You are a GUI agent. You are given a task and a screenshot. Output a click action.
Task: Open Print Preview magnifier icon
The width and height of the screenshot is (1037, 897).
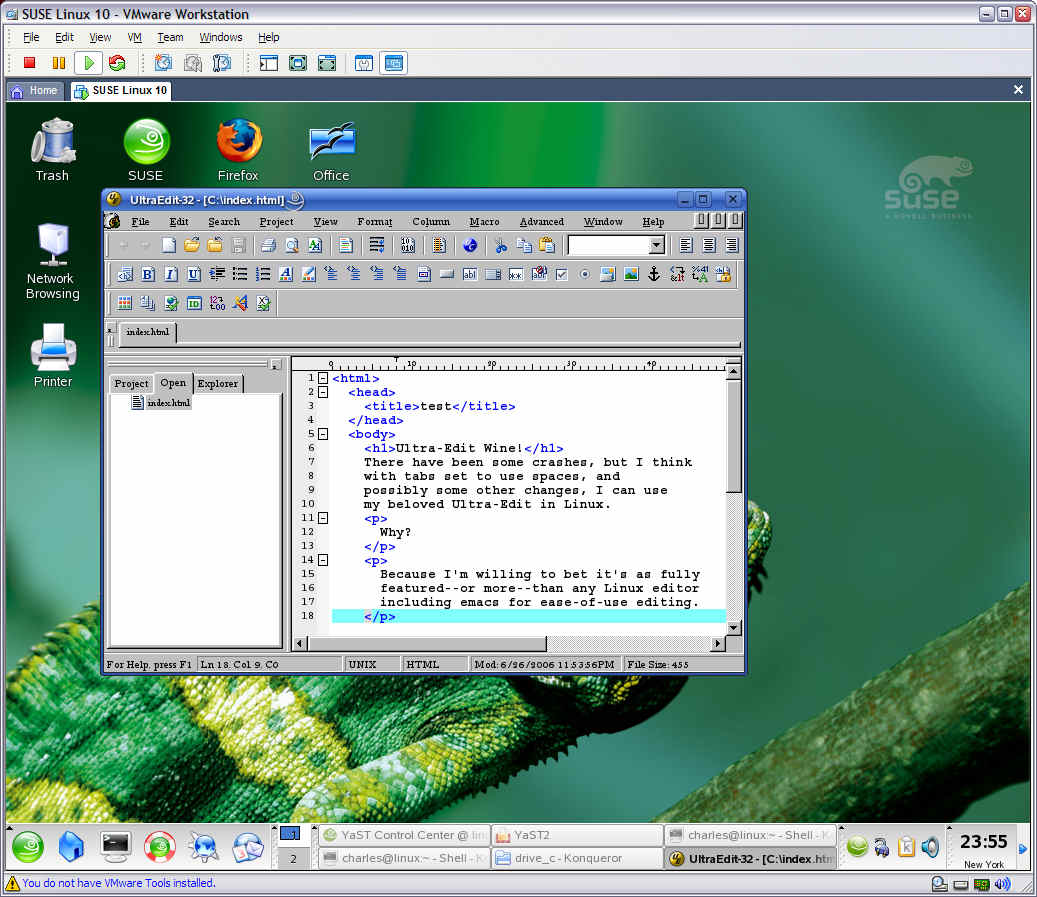click(x=292, y=245)
